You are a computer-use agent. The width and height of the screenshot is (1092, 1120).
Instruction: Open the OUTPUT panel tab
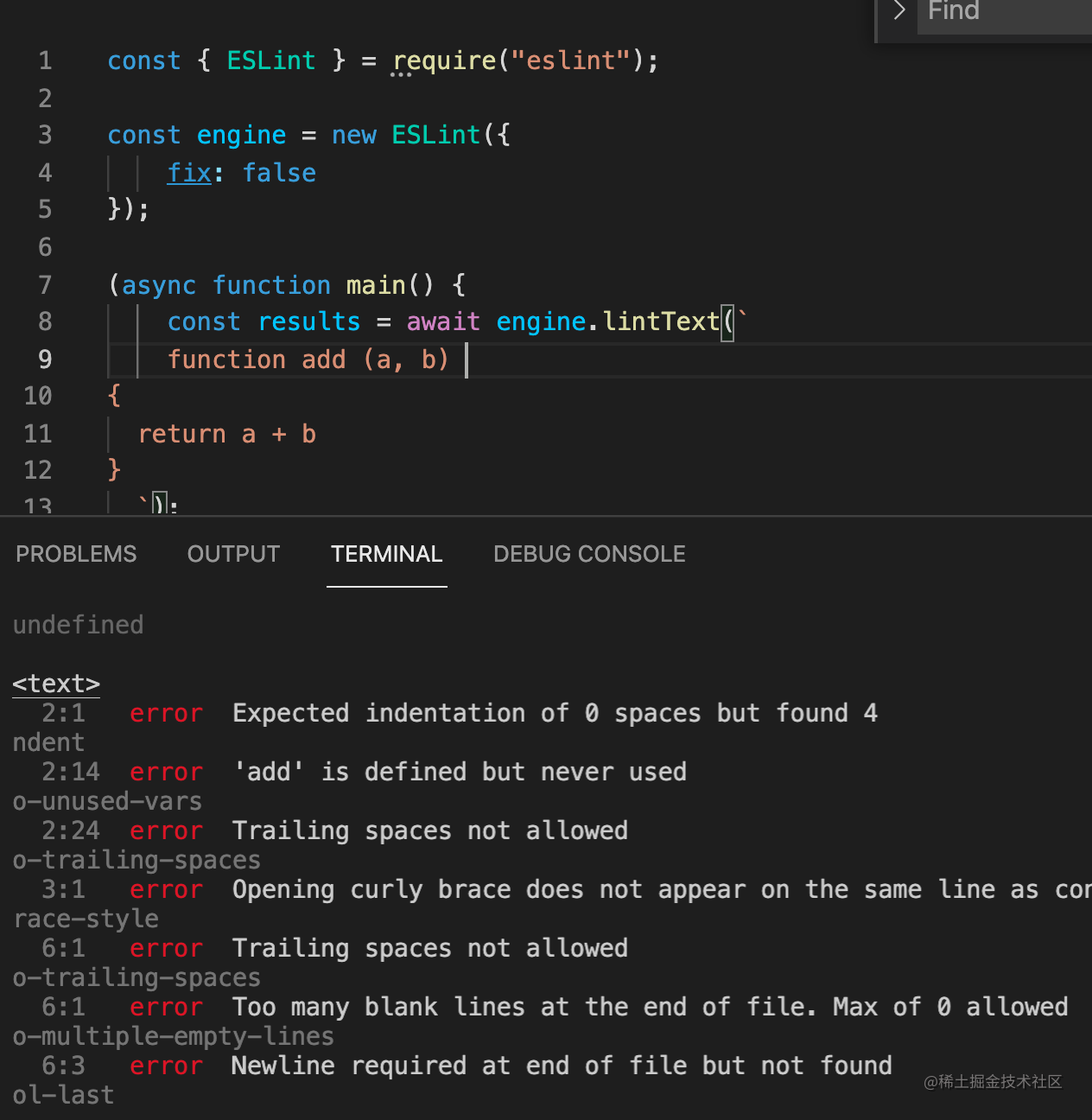click(x=233, y=554)
